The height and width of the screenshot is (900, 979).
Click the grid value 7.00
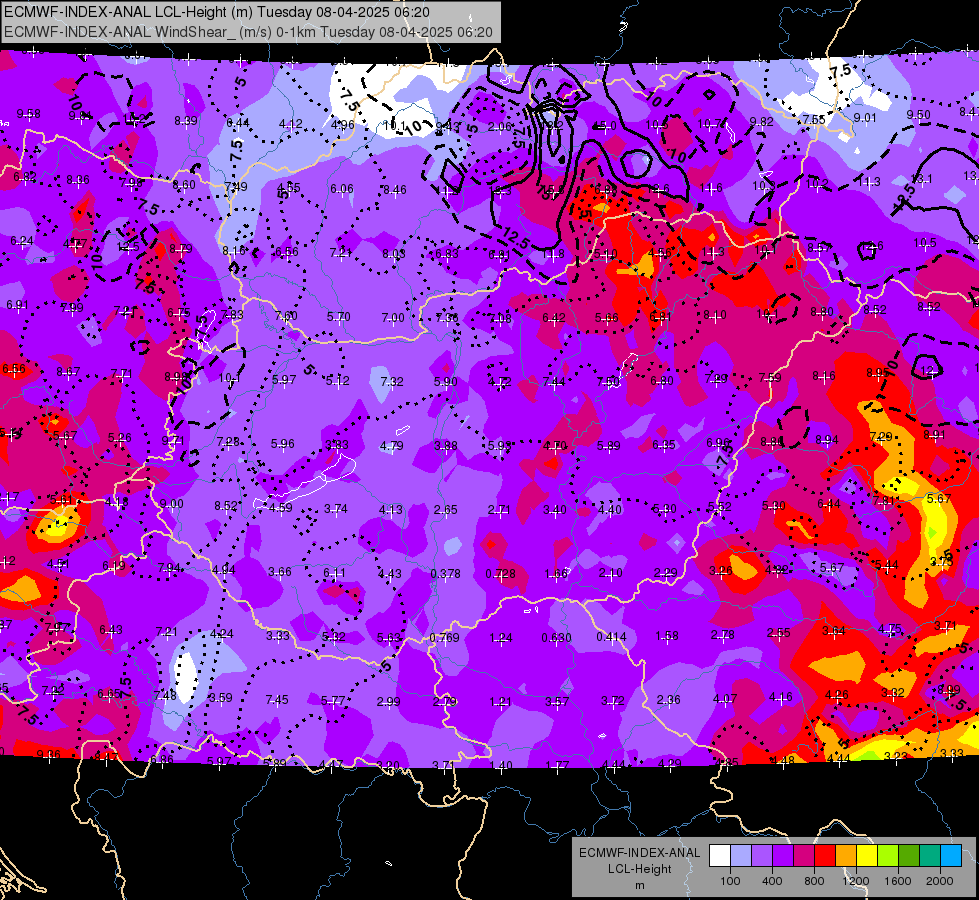tap(393, 318)
